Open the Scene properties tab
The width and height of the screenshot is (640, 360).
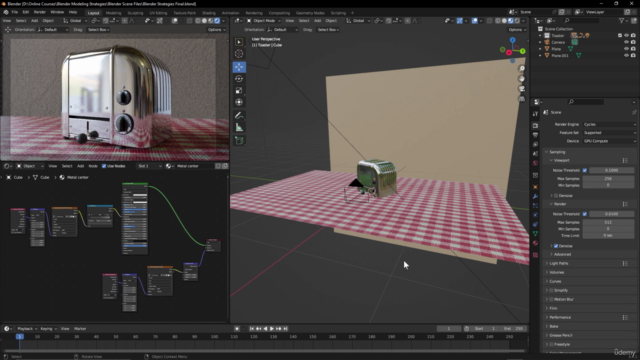click(x=536, y=153)
